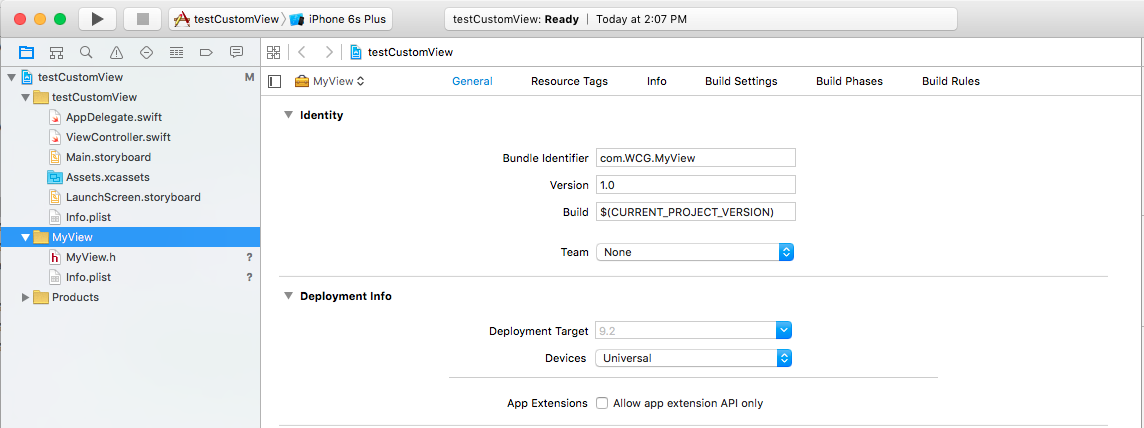Expand the Products folder
Screen dimensions: 1144x428
[x=26, y=297]
